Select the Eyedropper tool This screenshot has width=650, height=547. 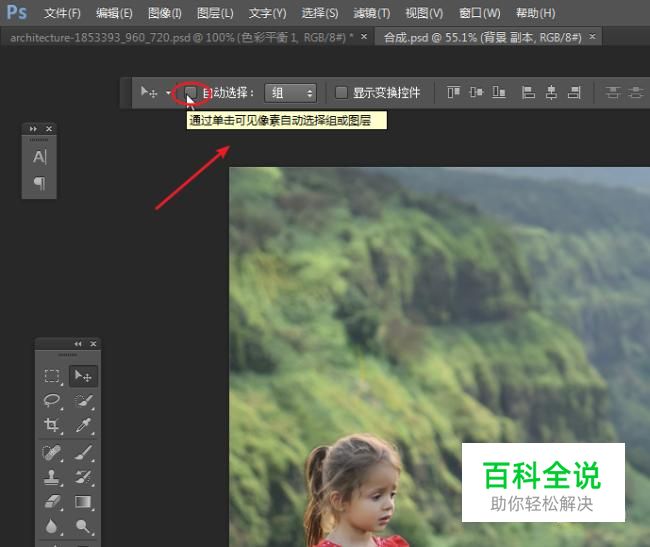pyautogui.click(x=83, y=425)
